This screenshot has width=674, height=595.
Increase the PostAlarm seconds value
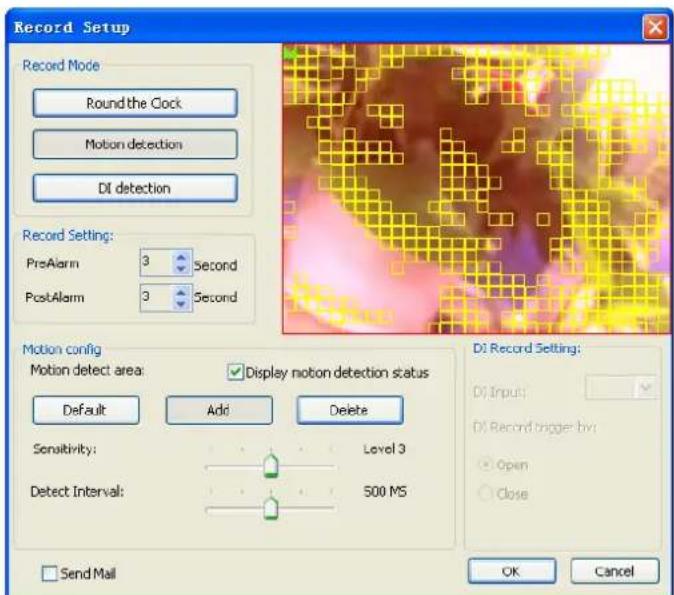pos(181,292)
